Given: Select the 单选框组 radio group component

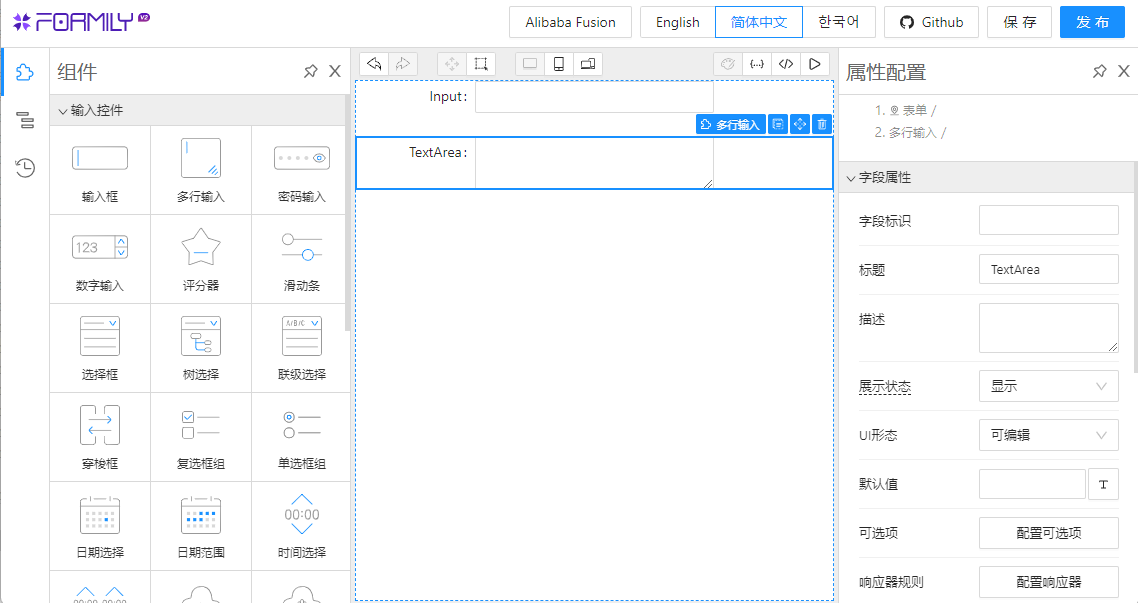Looking at the screenshot, I should (x=302, y=438).
